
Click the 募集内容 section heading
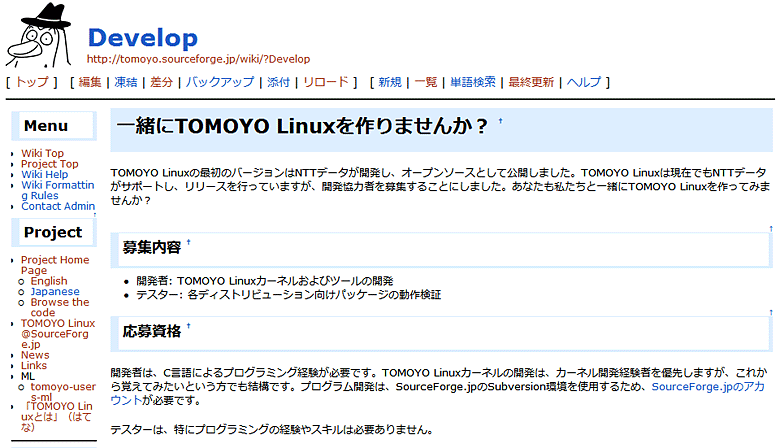click(x=152, y=247)
